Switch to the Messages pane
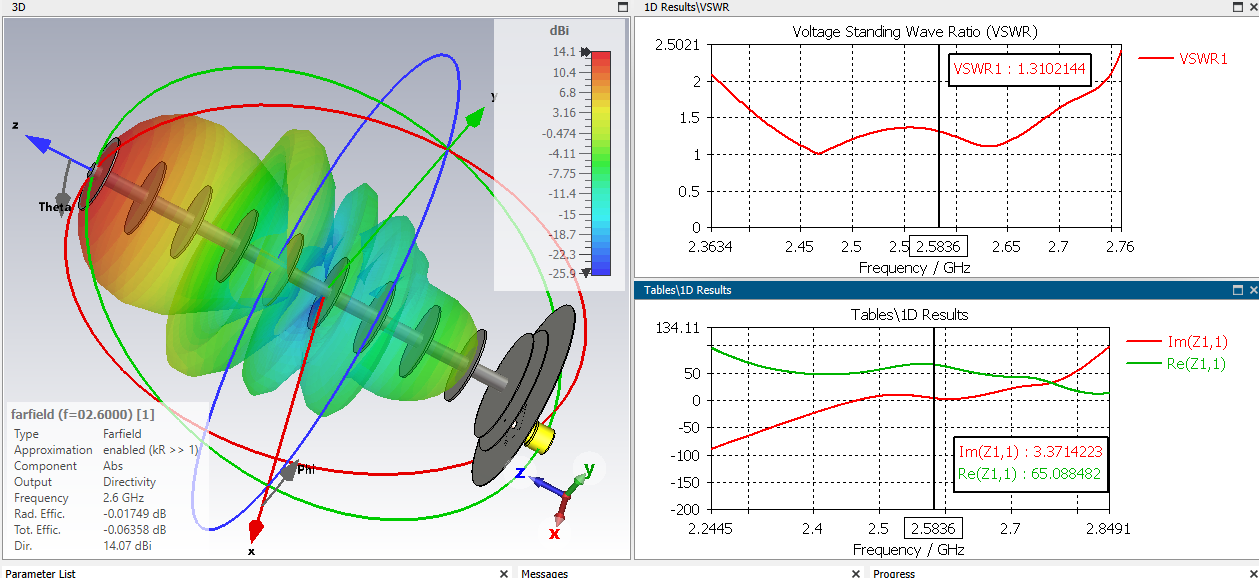Viewport: 1259px width, 578px height. coord(545,573)
